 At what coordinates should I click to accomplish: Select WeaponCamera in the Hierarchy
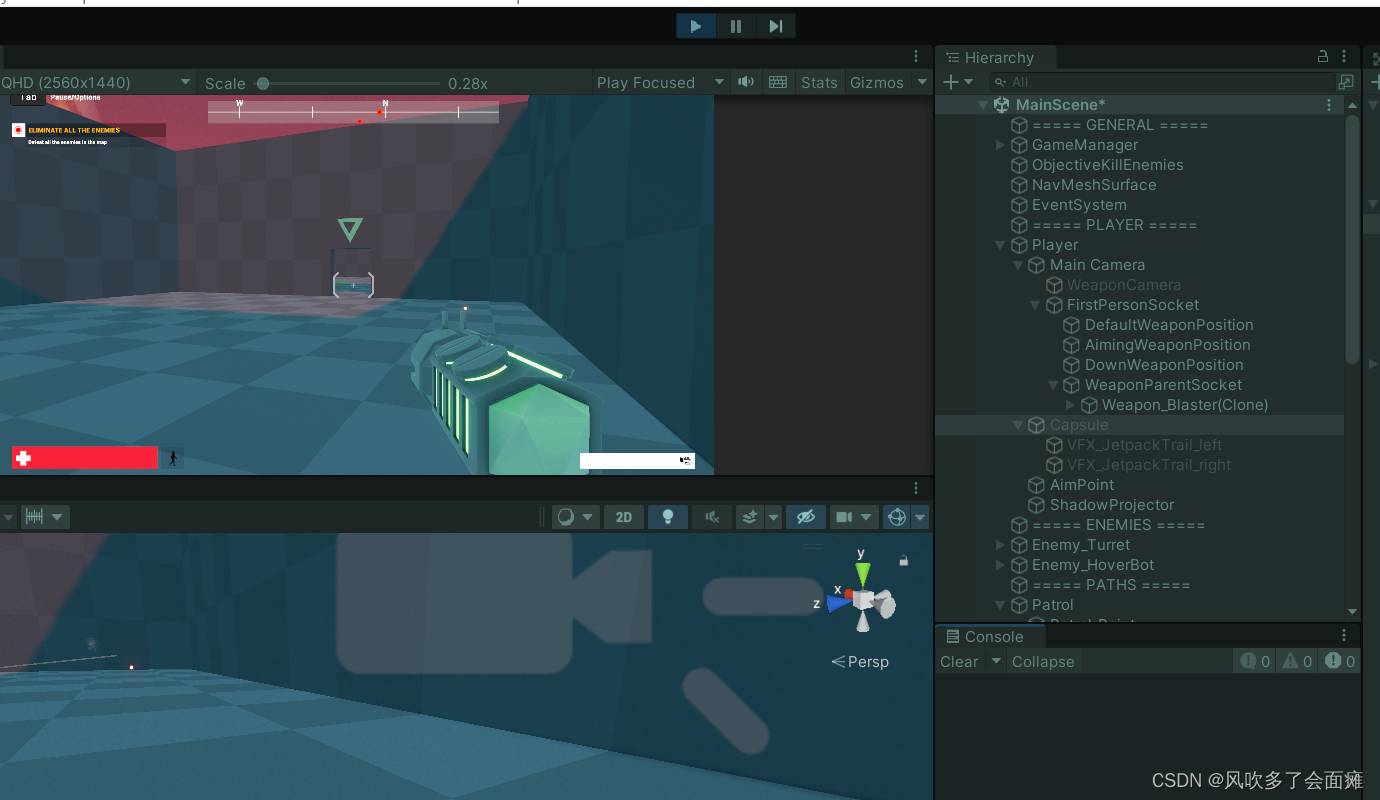click(1124, 285)
